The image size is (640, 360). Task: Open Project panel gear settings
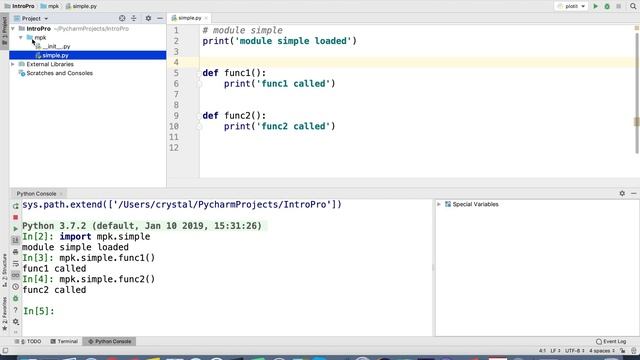pos(148,18)
